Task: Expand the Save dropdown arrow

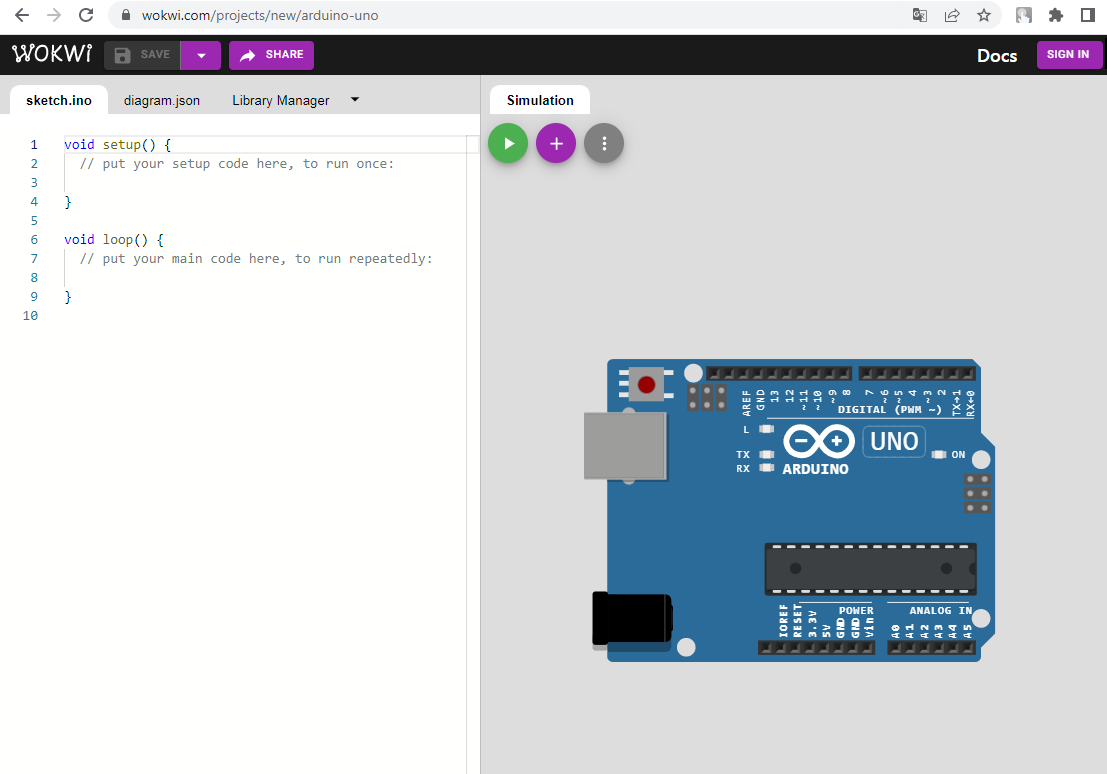Action: pos(201,55)
